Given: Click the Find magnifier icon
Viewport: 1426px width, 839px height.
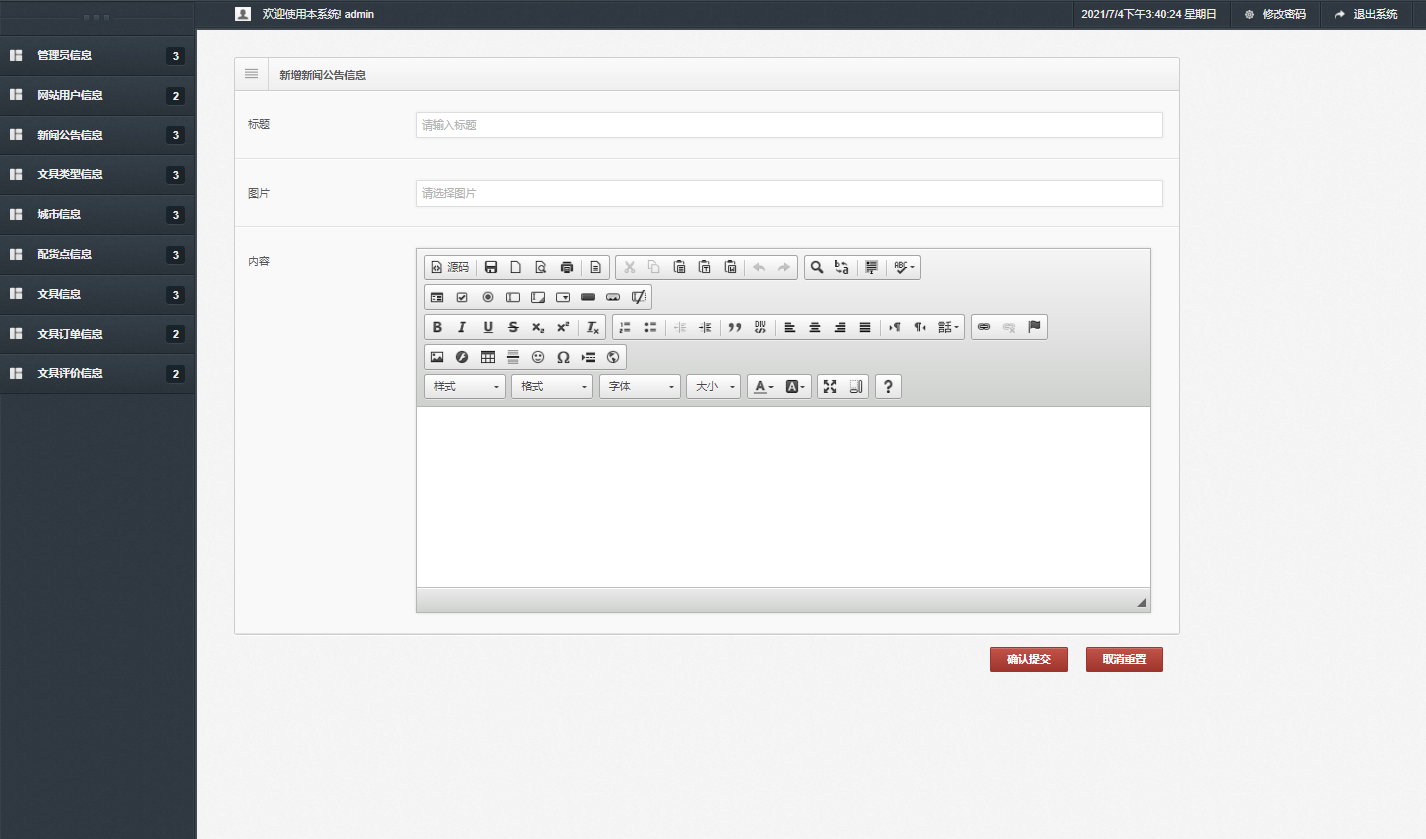Looking at the screenshot, I should [817, 267].
